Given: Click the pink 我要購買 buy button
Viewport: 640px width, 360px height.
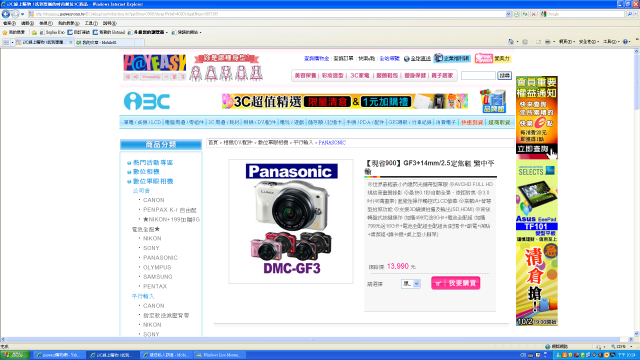Looking at the screenshot, I should (x=456, y=283).
